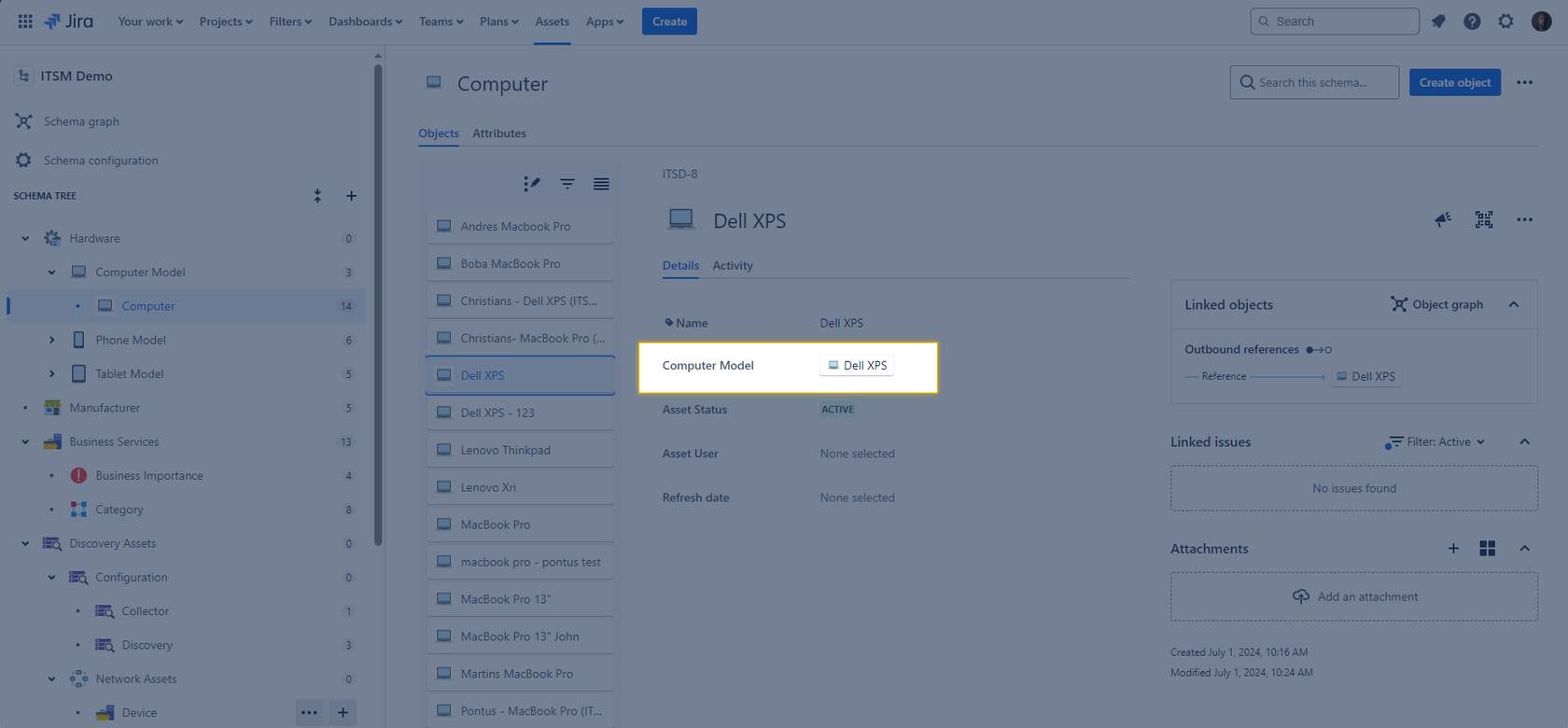
Task: Open the Filter: Active dropdown
Action: tap(1435, 441)
